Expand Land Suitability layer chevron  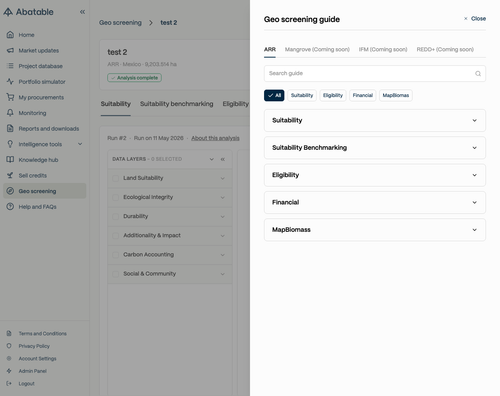[223, 178]
